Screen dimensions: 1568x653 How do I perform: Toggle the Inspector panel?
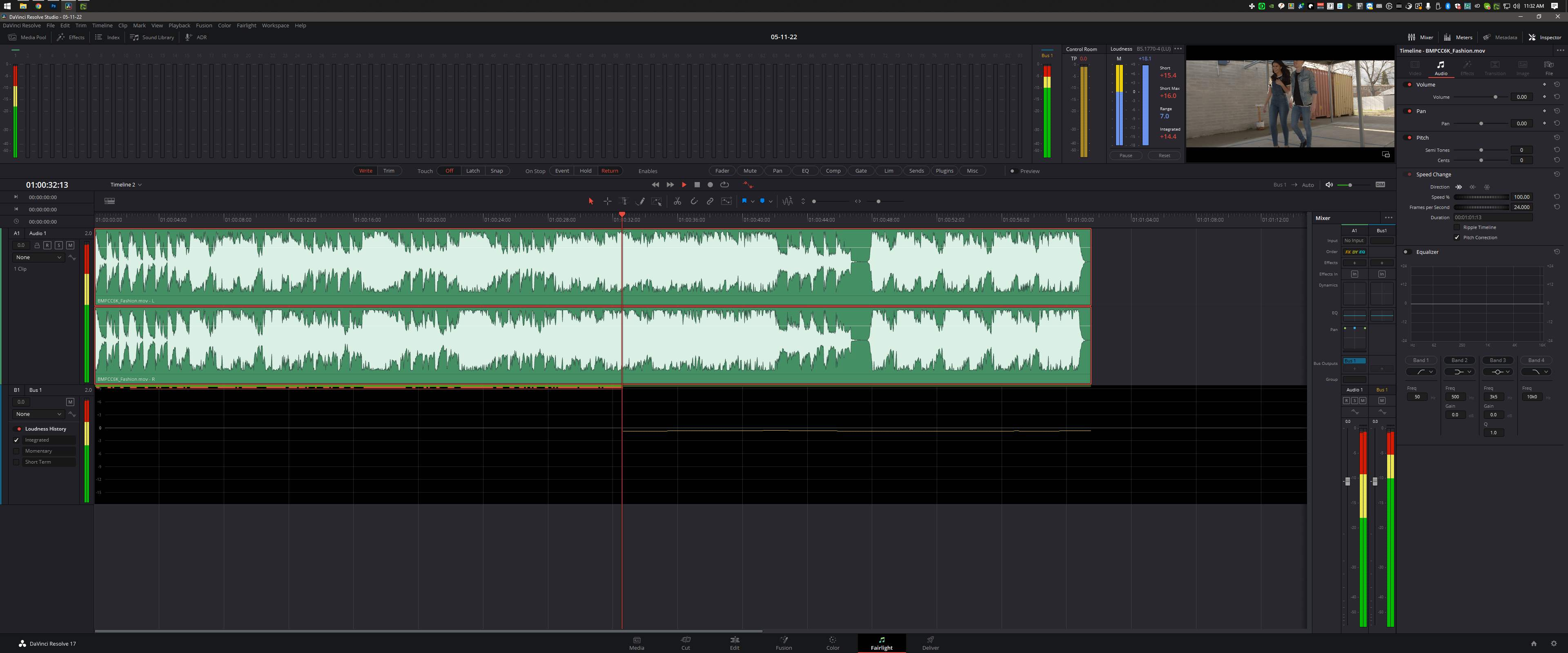pyautogui.click(x=1544, y=37)
